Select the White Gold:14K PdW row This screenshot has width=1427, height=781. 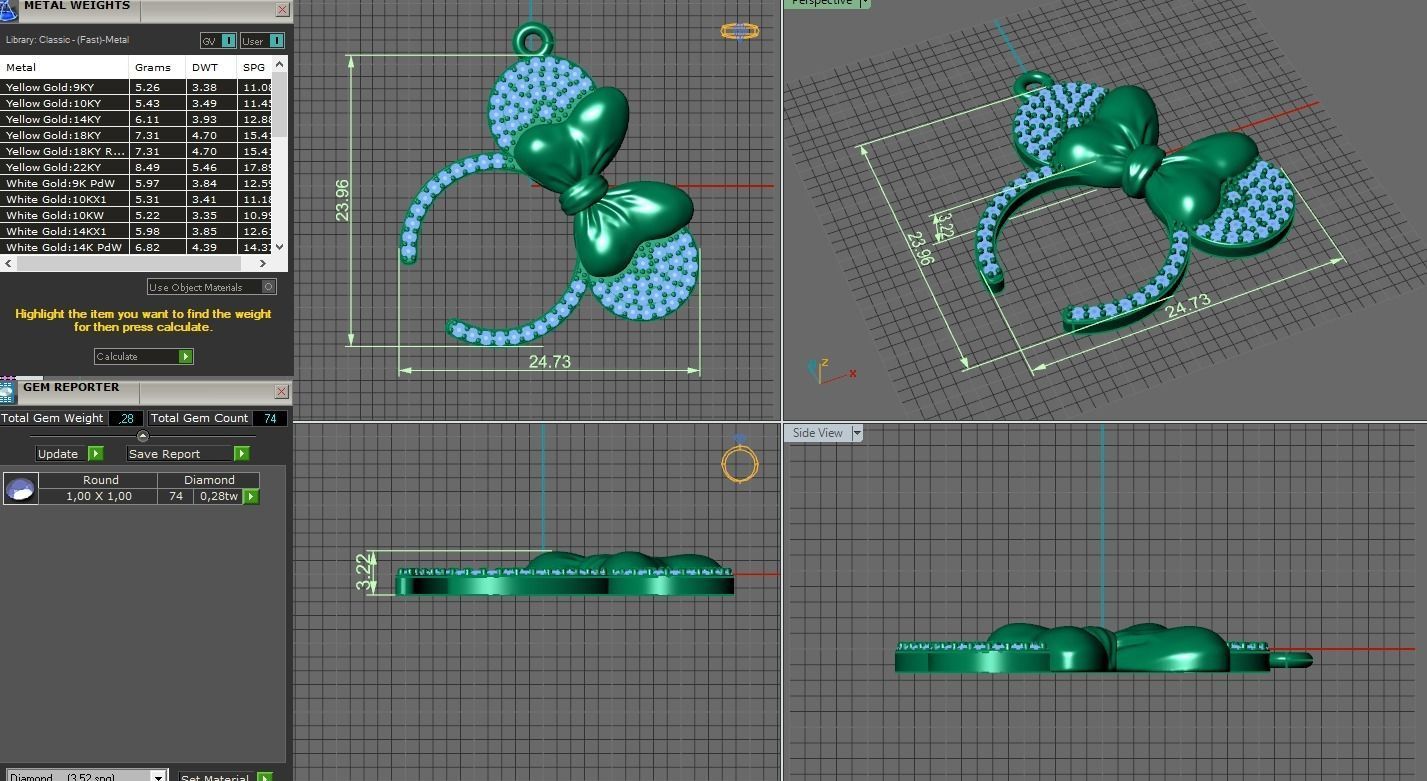(137, 247)
